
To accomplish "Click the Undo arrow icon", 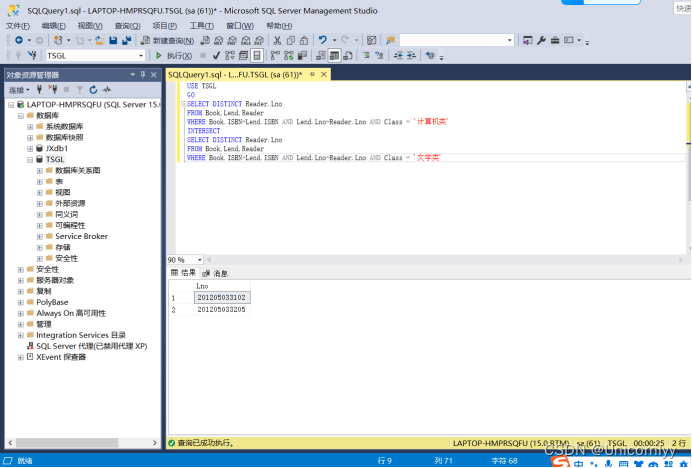I will 323,40.
